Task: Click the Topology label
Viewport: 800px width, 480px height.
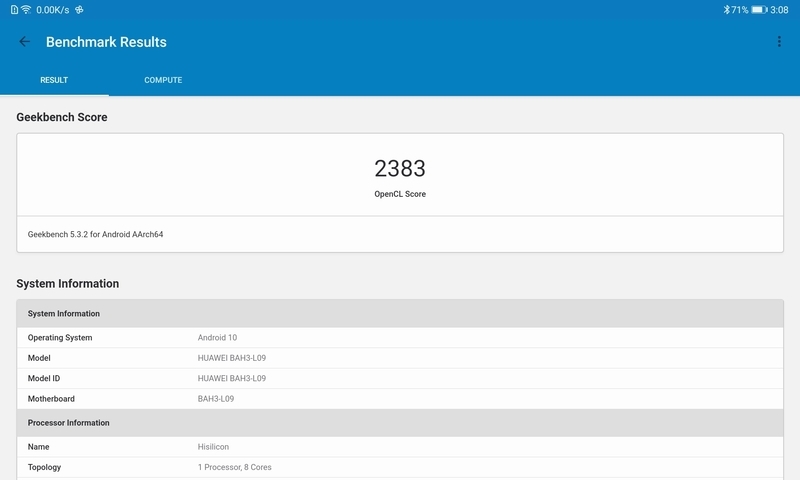Action: (44, 467)
